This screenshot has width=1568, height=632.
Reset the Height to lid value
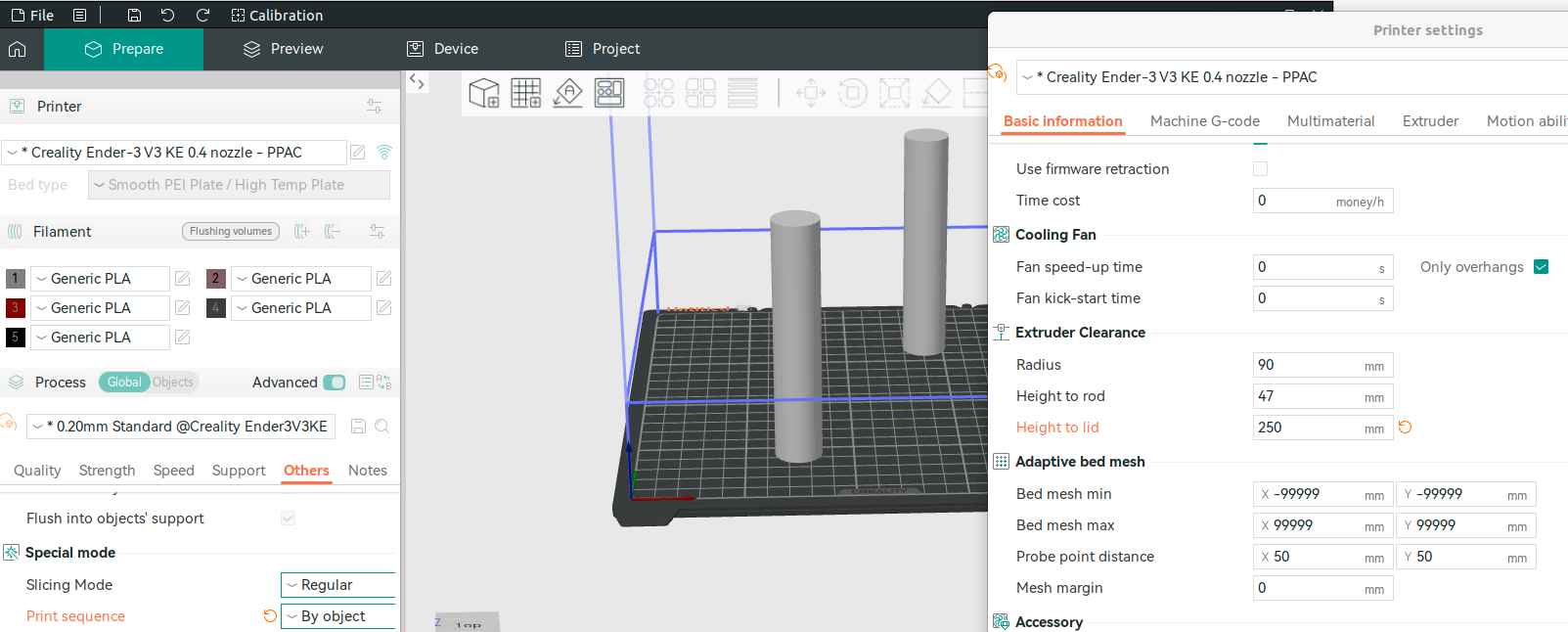coord(1406,428)
